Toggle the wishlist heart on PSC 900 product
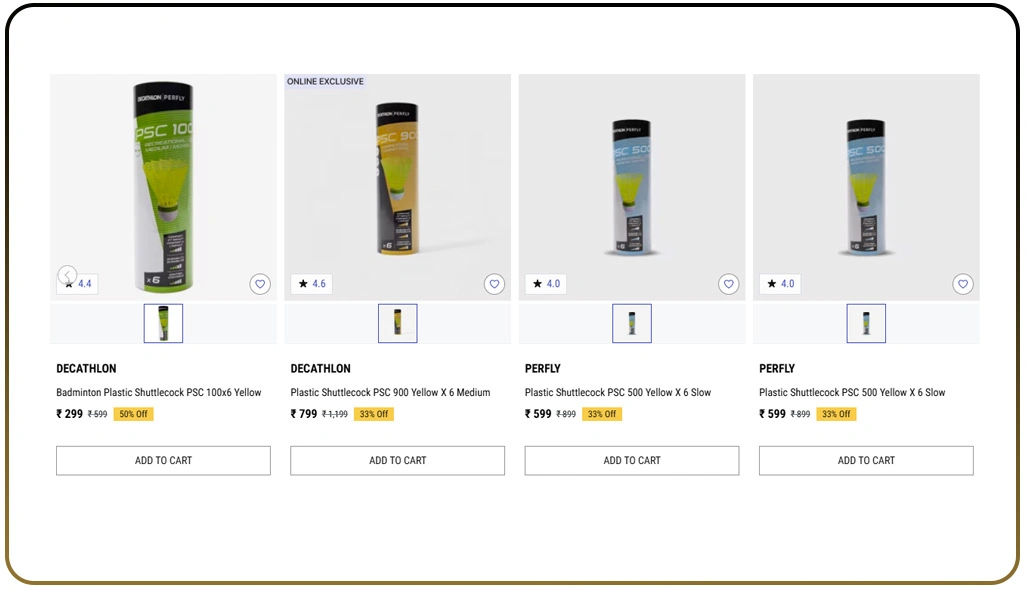The image size is (1026, 589). click(x=494, y=284)
